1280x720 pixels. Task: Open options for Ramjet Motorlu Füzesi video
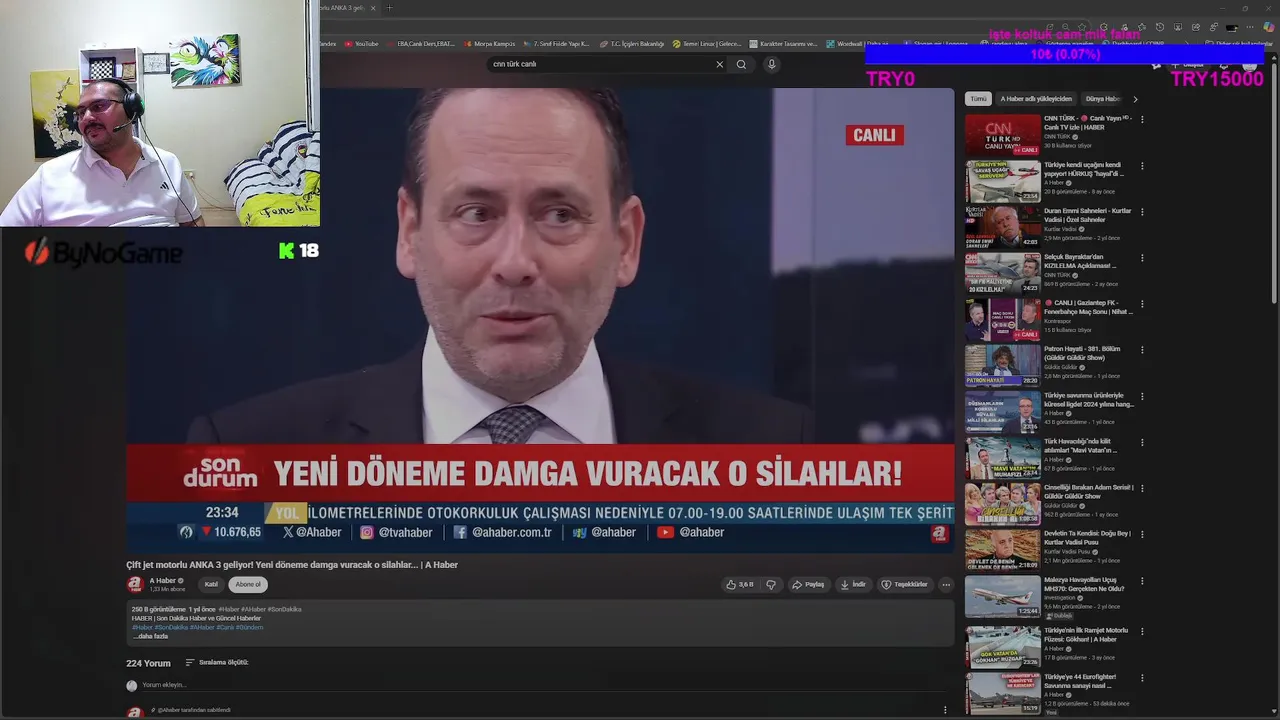[x=1142, y=631]
